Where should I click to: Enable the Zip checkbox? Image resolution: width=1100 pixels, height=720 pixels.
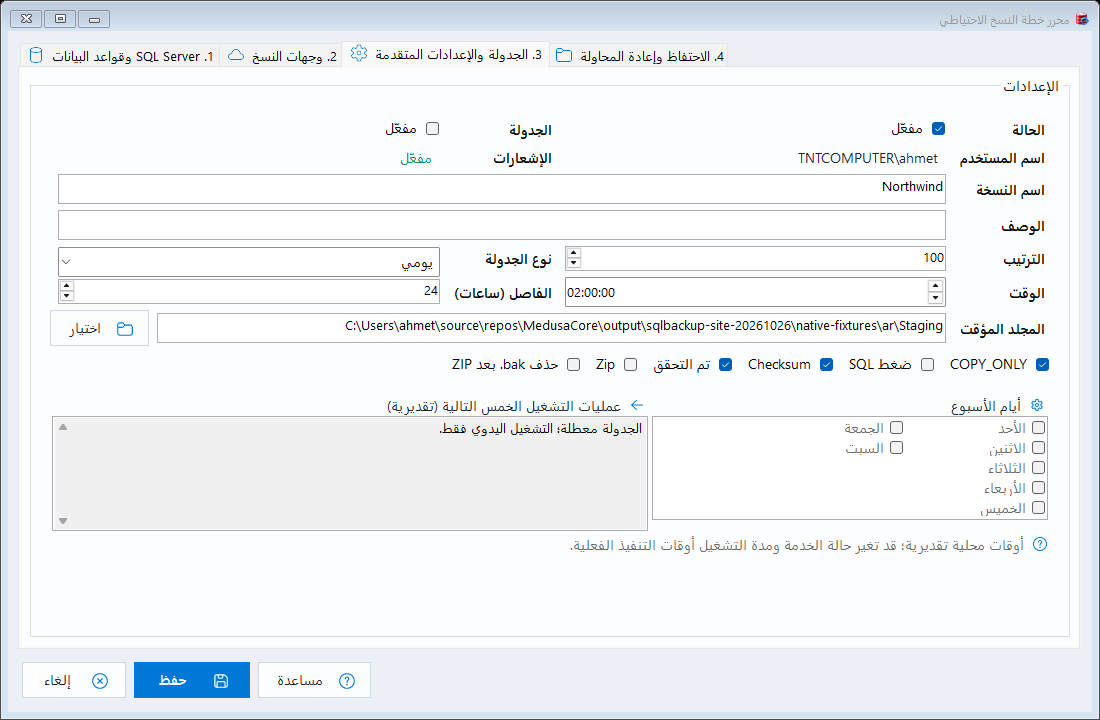(631, 365)
